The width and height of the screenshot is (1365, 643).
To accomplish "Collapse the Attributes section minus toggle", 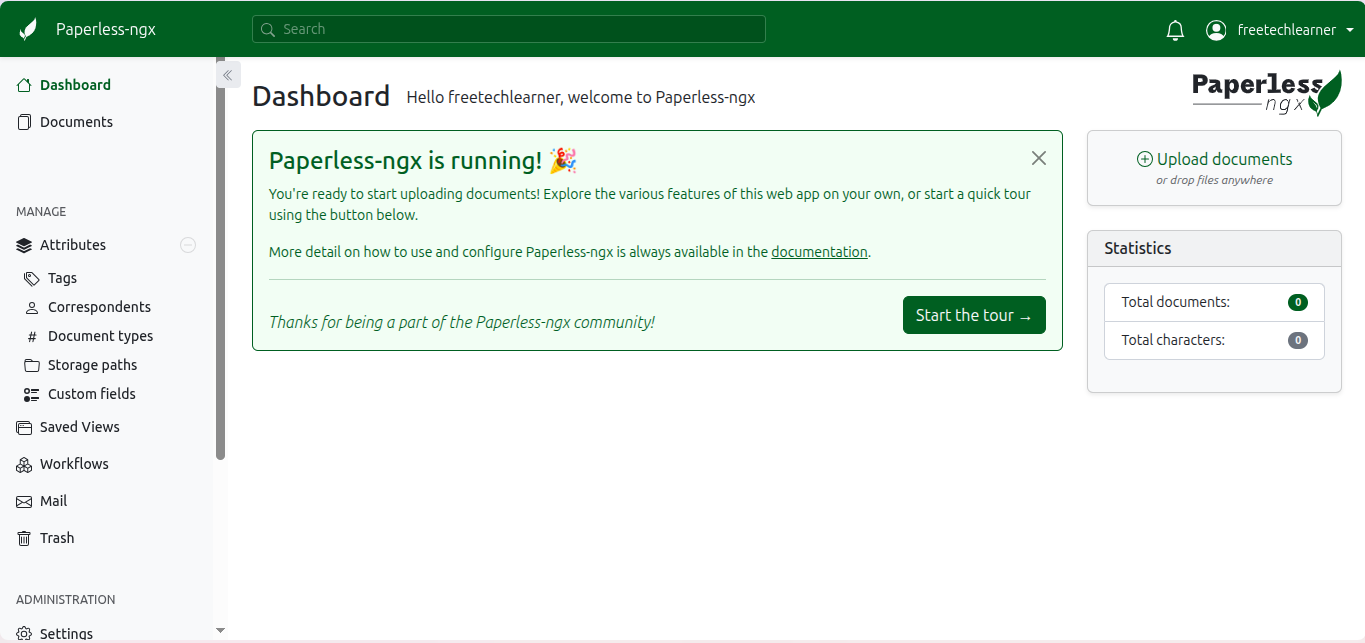I will [x=188, y=245].
